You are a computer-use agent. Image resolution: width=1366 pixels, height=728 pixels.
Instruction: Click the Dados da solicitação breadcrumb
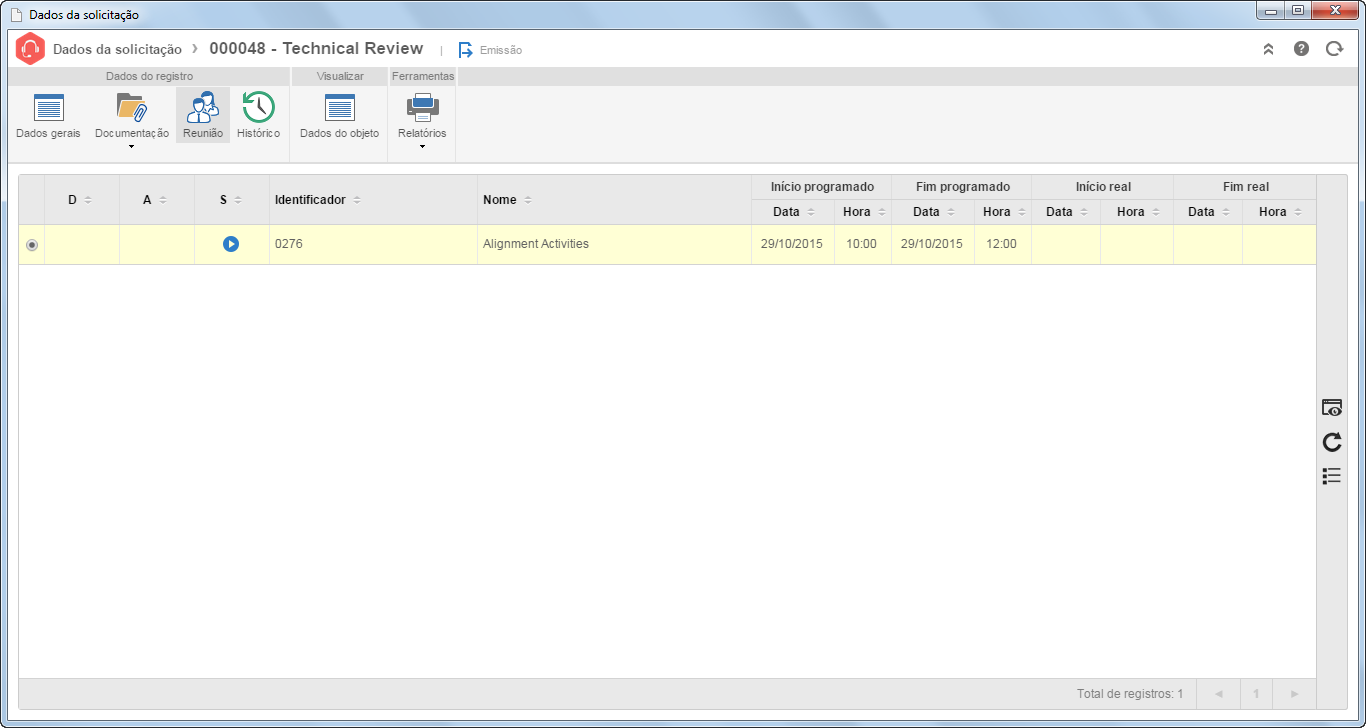click(x=117, y=49)
